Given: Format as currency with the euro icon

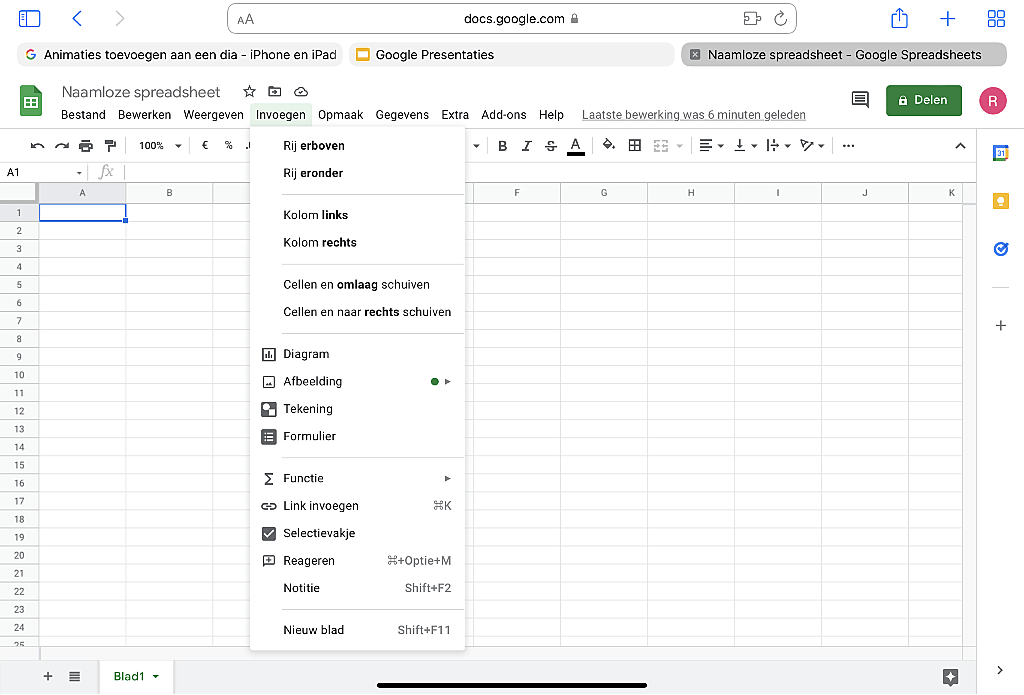Looking at the screenshot, I should 205,146.
